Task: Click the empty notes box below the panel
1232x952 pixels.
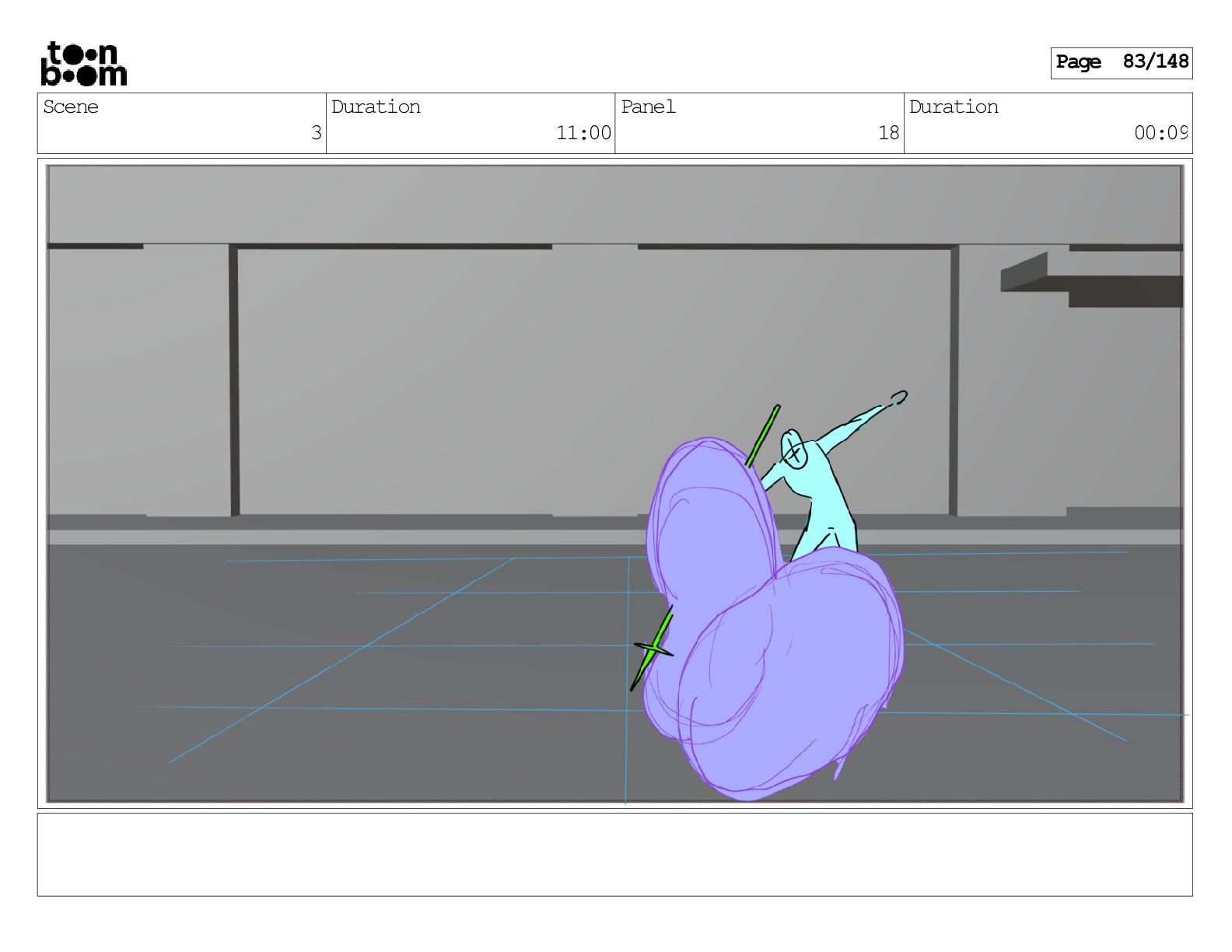Action: [614, 854]
